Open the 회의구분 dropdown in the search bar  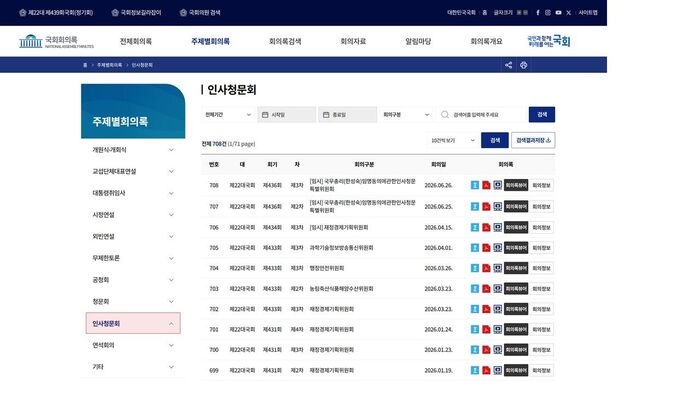click(x=406, y=115)
